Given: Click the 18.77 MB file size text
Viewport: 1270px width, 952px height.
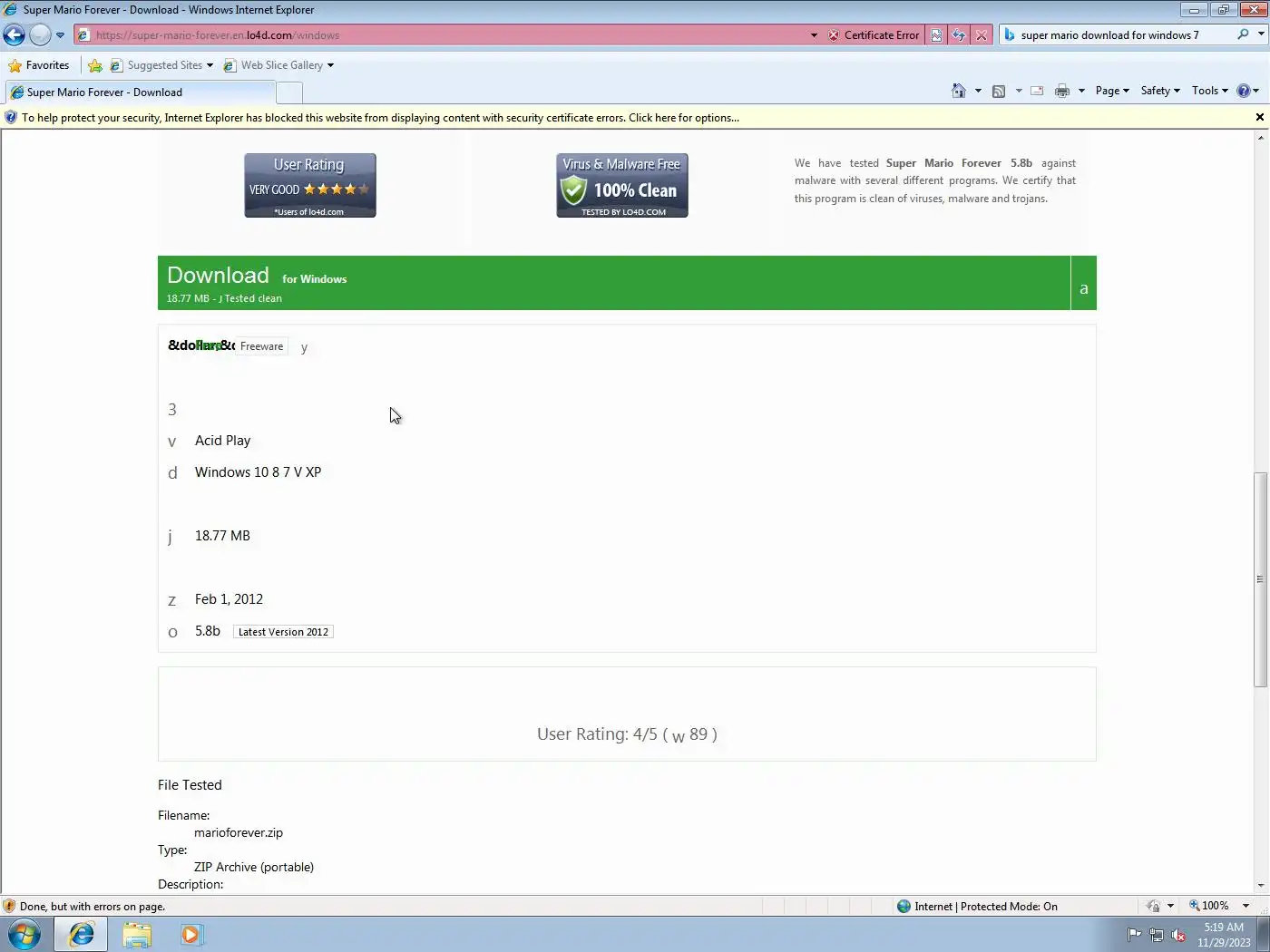Looking at the screenshot, I should coord(222,536).
